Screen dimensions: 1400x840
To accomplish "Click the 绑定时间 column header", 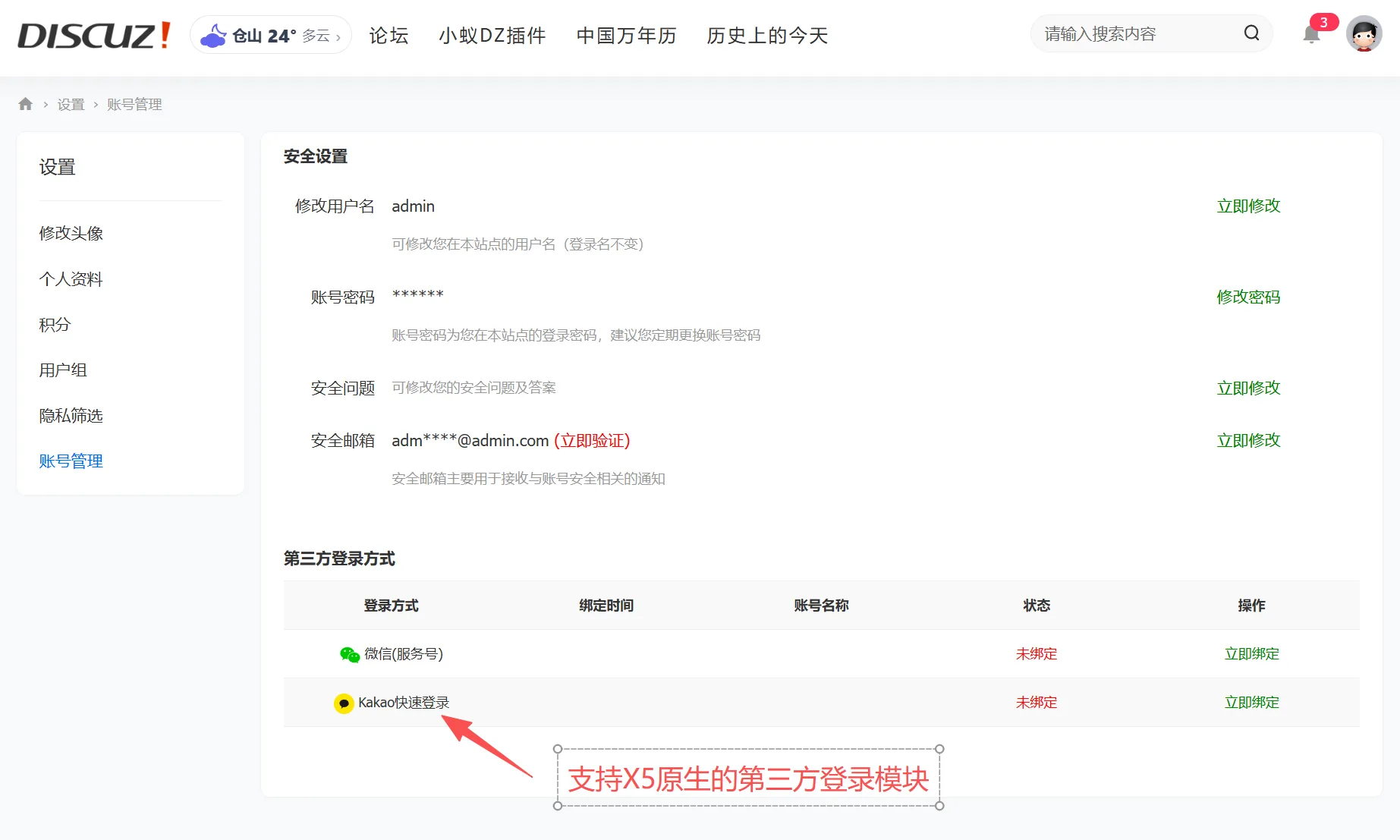I will pos(606,605).
